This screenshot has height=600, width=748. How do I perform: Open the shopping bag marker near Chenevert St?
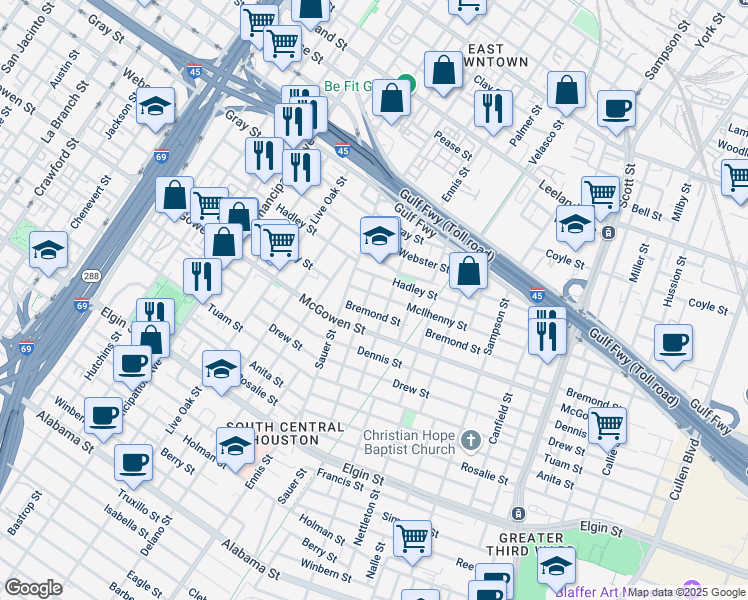pyautogui.click(x=175, y=198)
